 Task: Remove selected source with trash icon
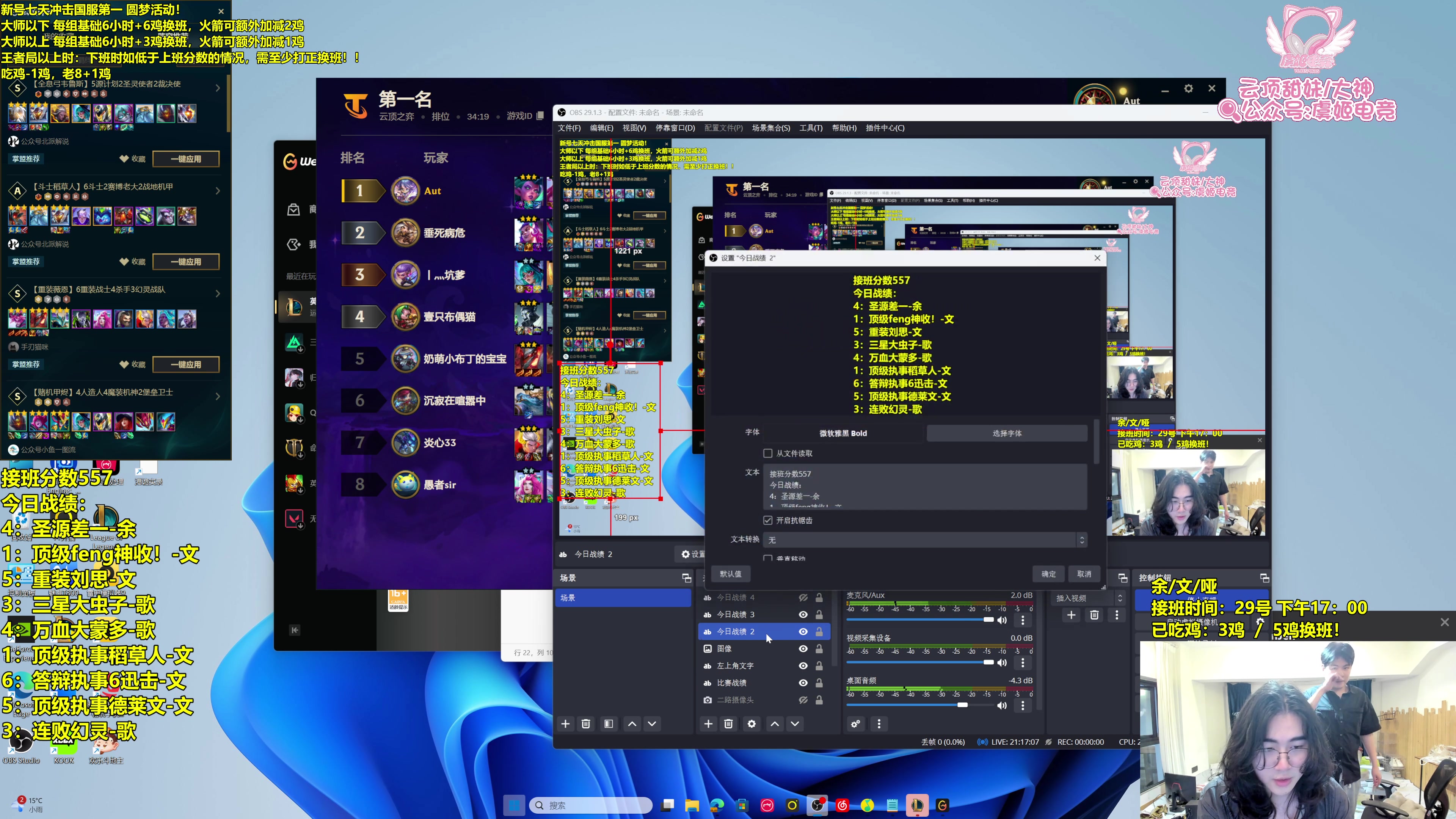point(728,723)
